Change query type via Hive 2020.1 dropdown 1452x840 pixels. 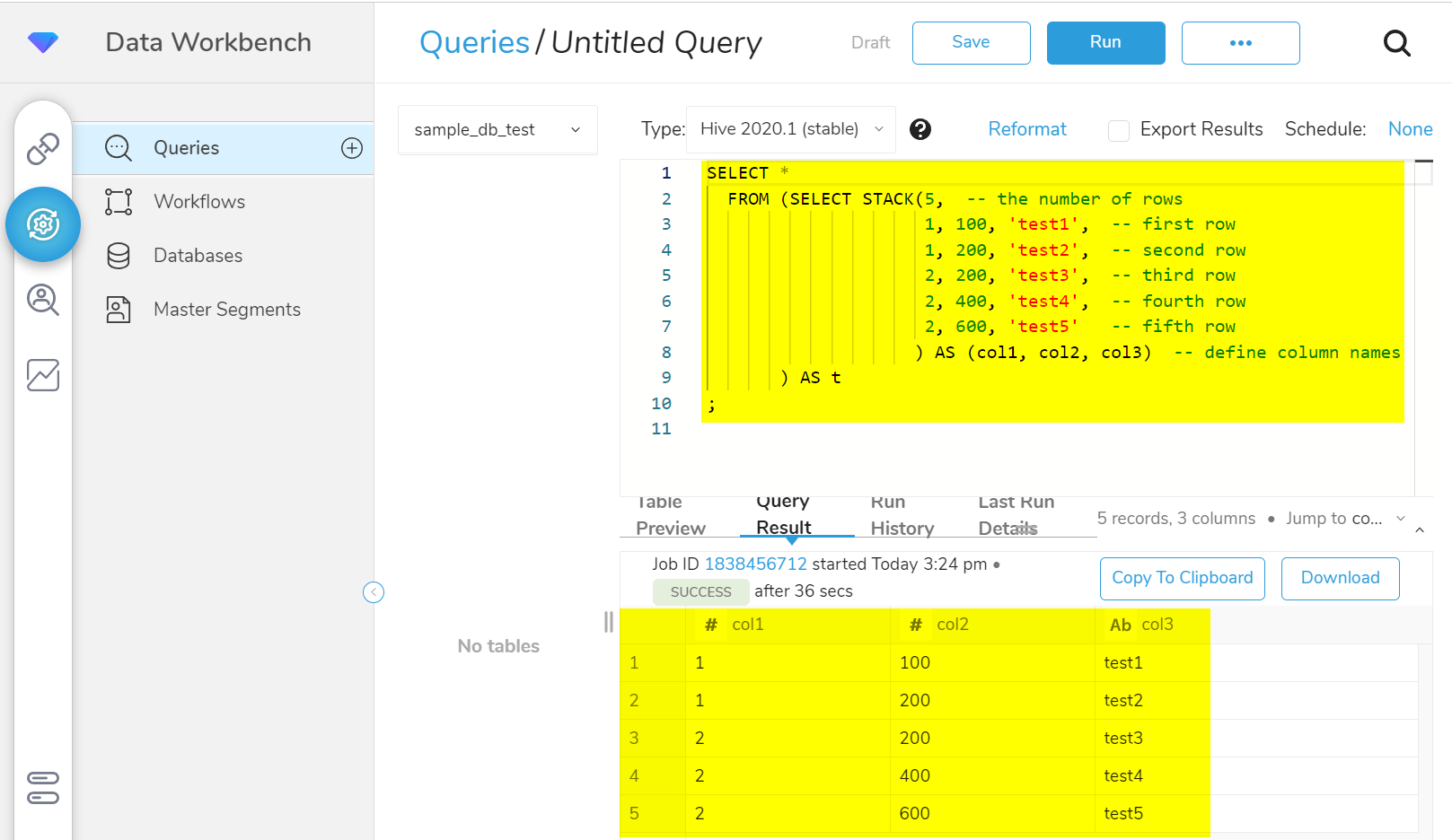coord(789,128)
